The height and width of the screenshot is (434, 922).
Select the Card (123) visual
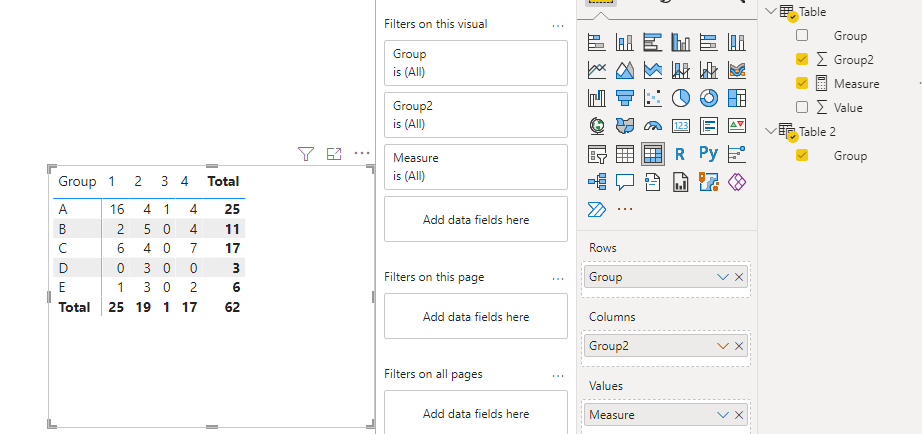[681, 126]
